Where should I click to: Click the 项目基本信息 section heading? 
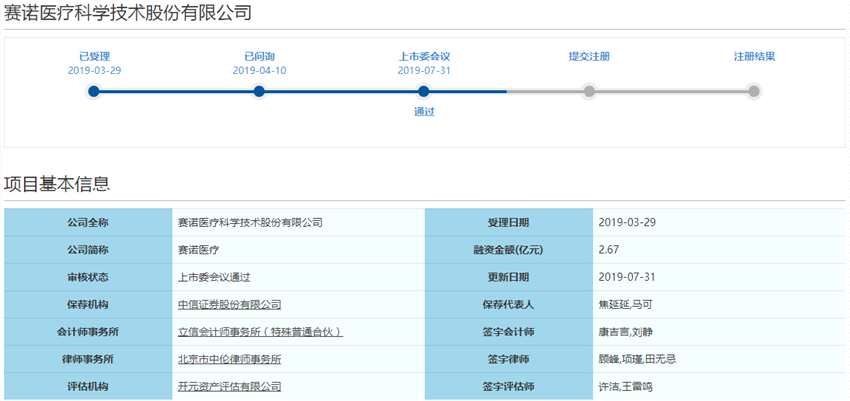coord(57,184)
